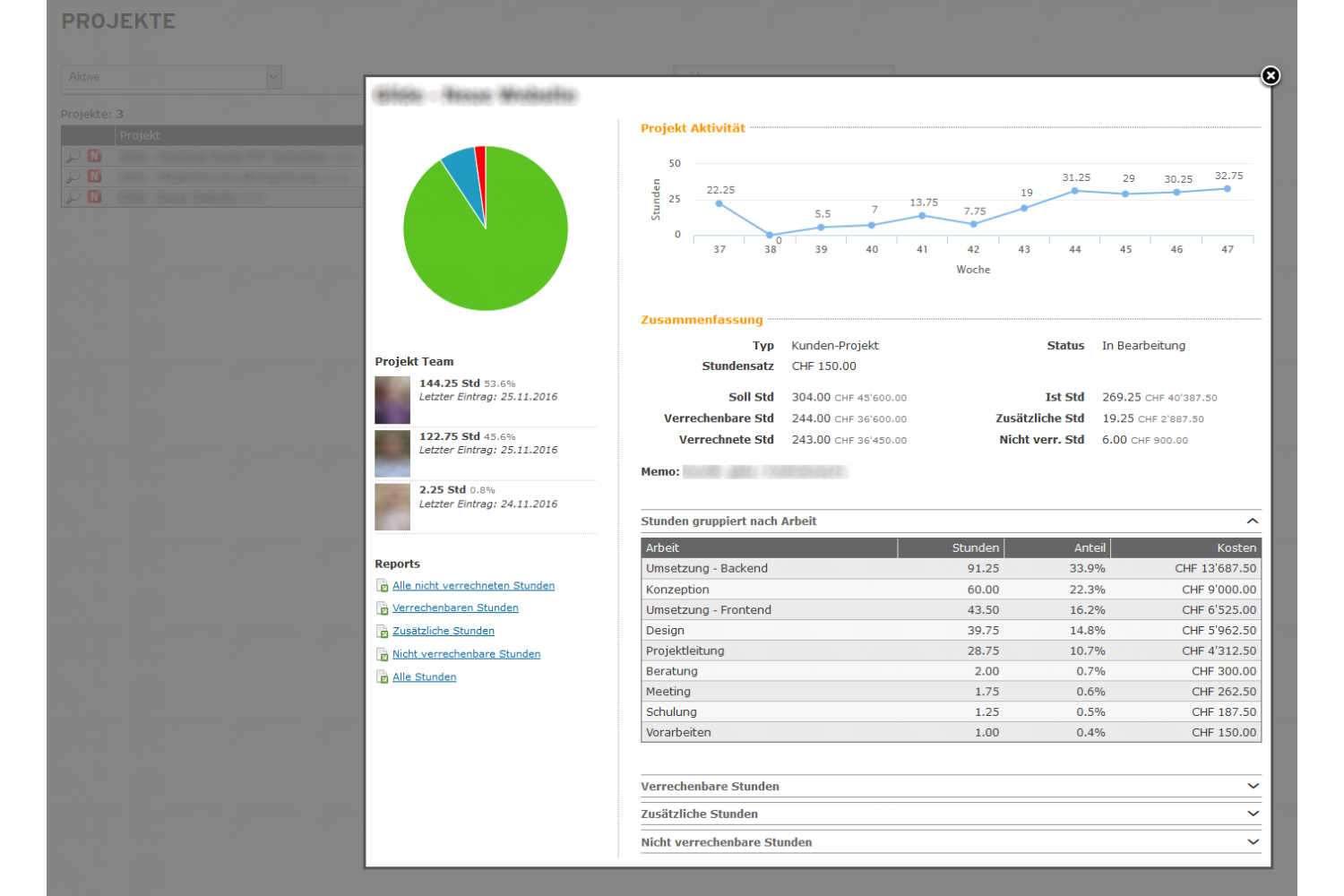This screenshot has width=1344, height=896.
Task: Expand the Nicht verrechenbare Stunden section
Action: click(1252, 842)
